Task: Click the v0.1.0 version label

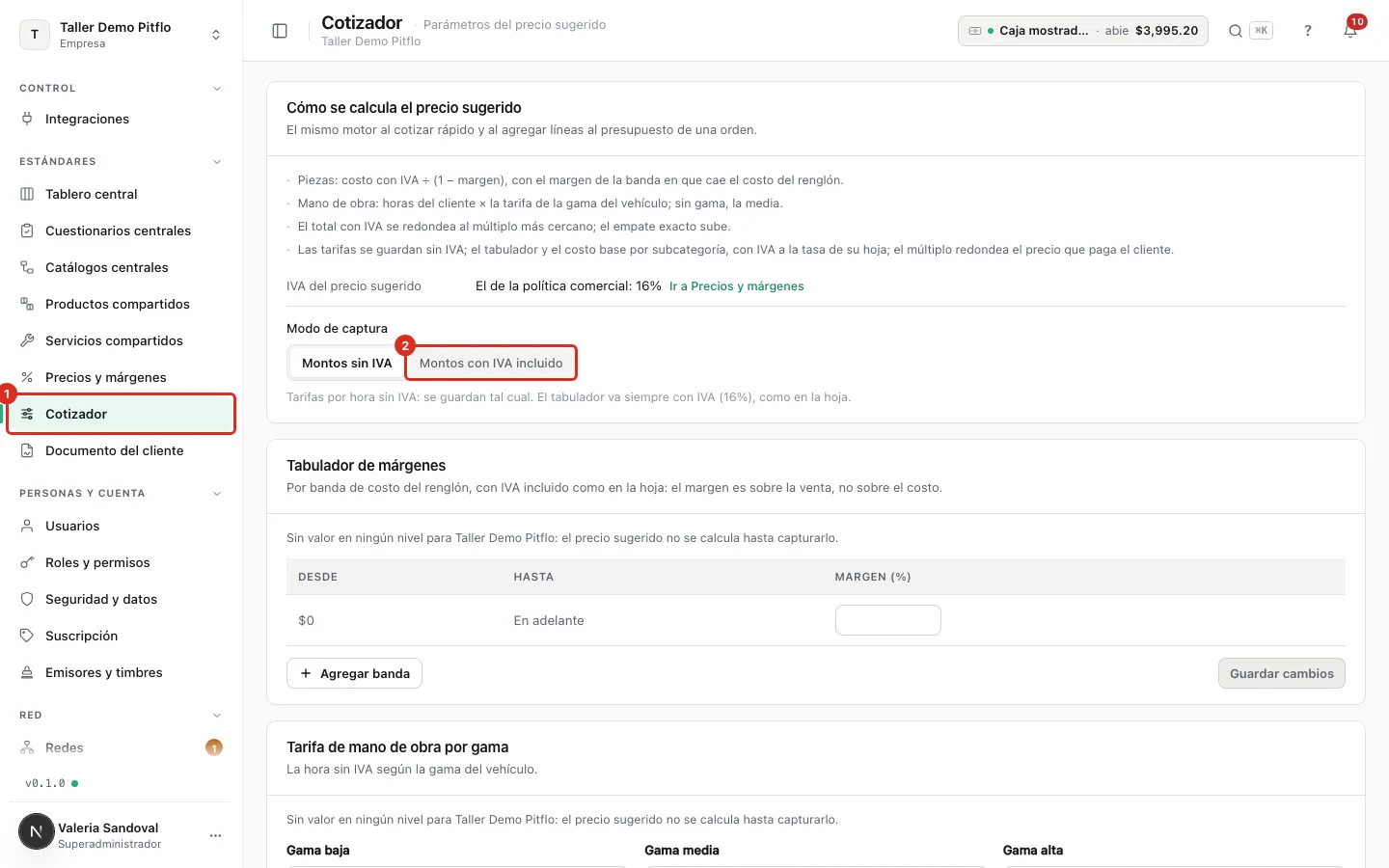Action: (x=45, y=783)
